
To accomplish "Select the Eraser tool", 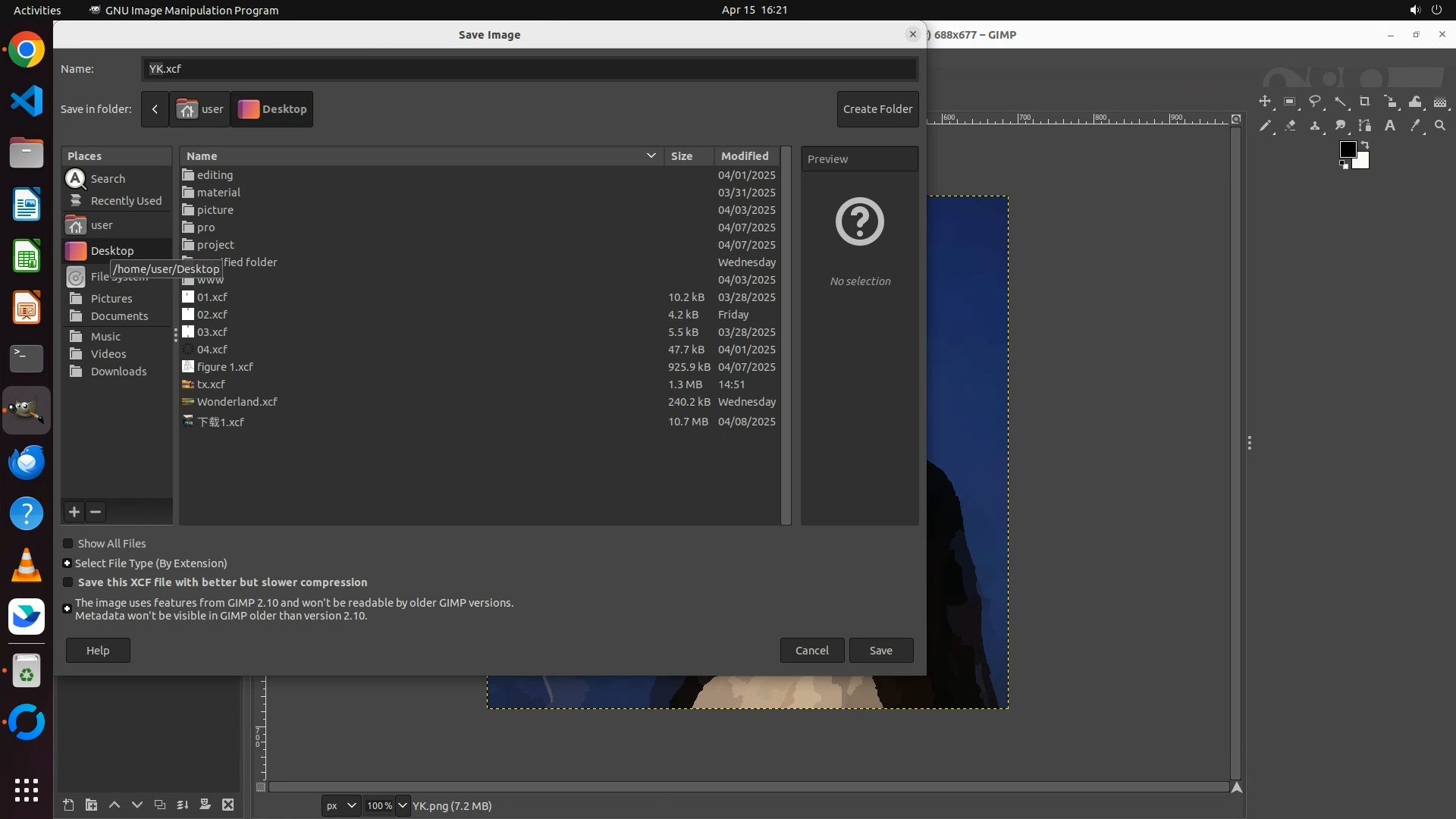I will 1290,126.
